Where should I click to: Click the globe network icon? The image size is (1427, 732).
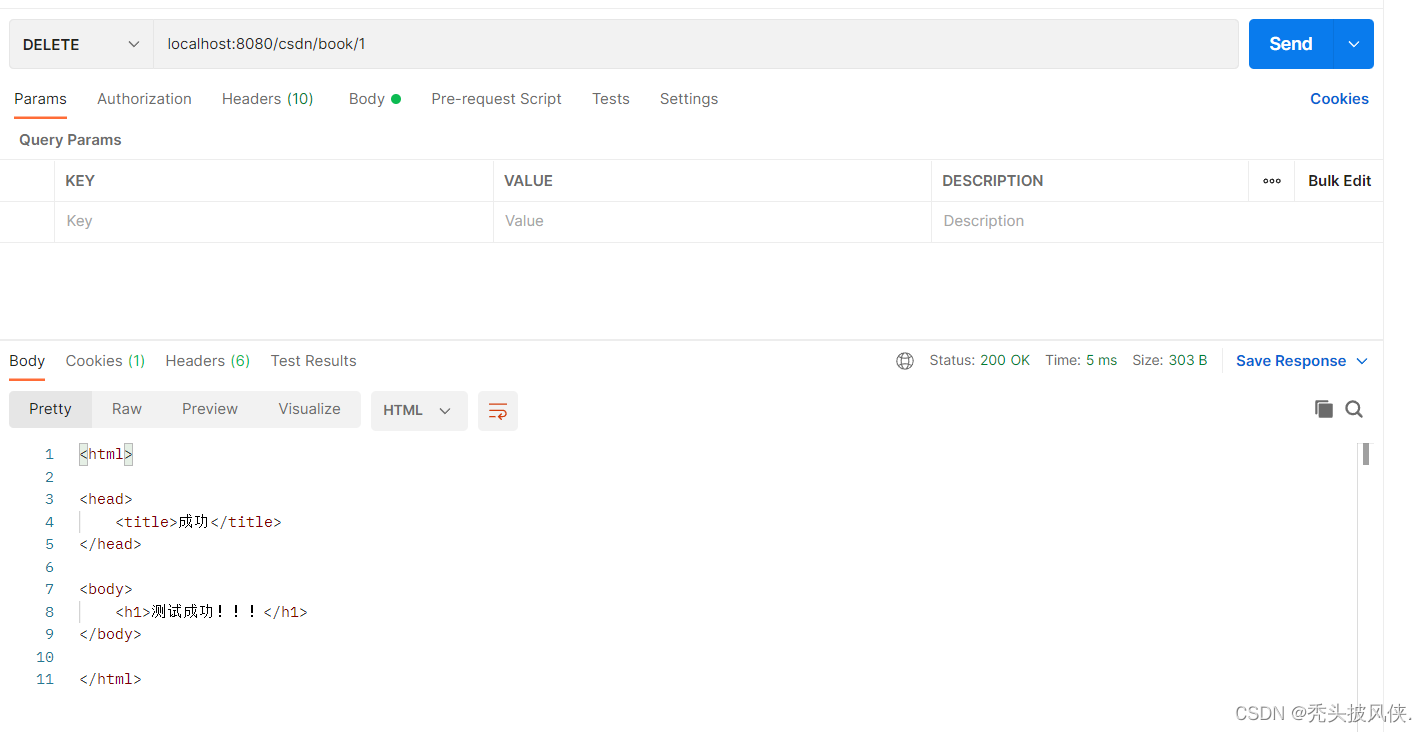[905, 361]
